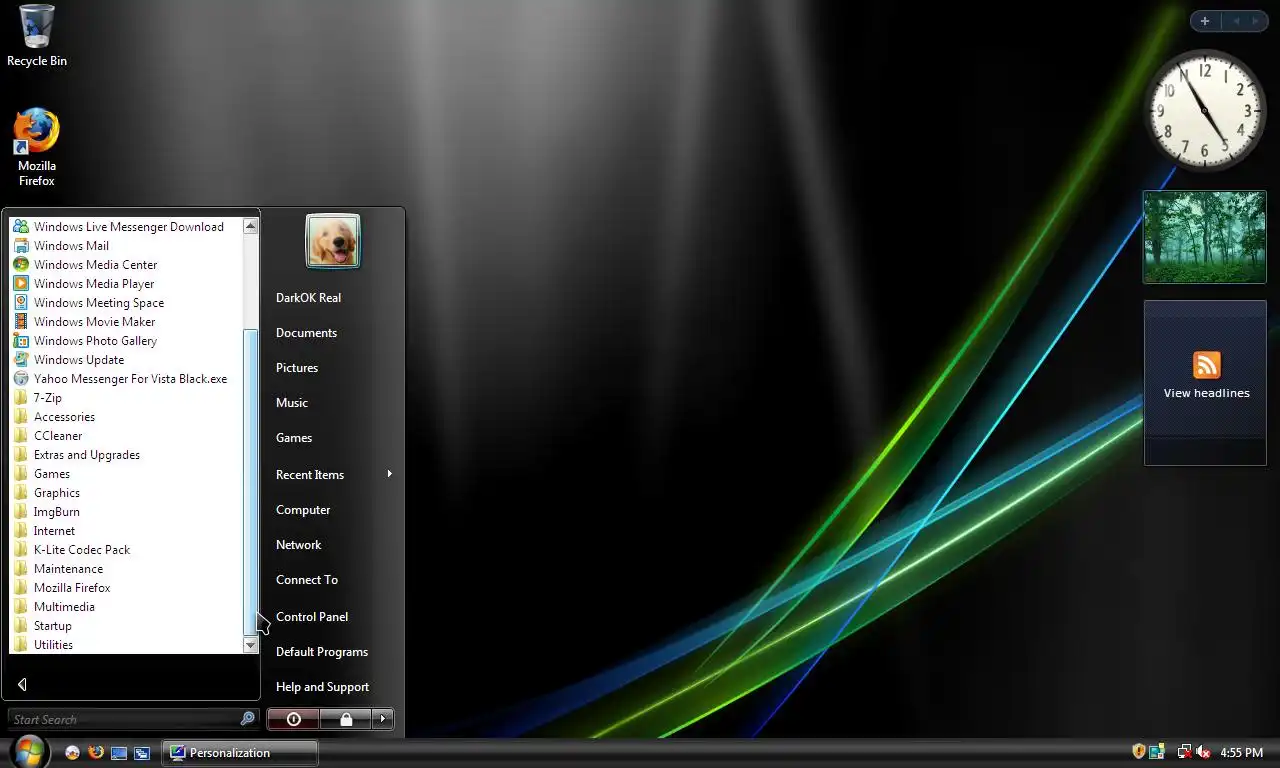Open the Windows Sidebar tray icon

[x=1157, y=752]
